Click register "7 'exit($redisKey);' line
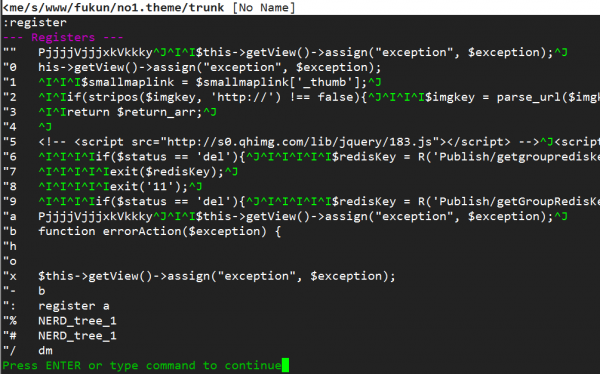Screen dimensions: 600x374 coord(138,172)
